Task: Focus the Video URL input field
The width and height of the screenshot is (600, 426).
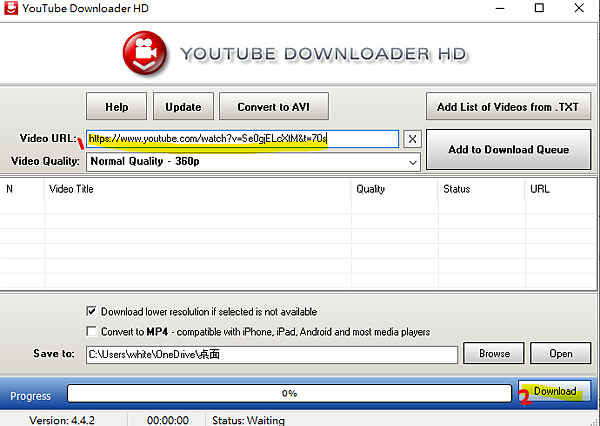Action: pos(242,139)
